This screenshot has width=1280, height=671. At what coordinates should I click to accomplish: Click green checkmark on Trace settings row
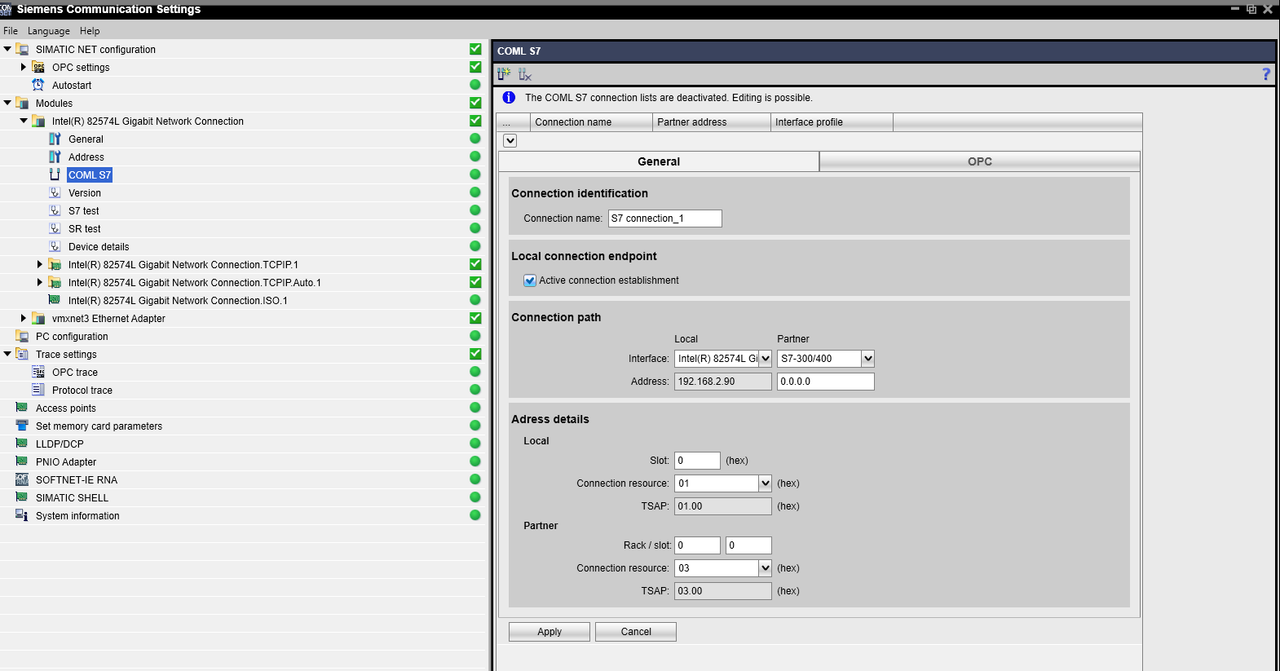[x=475, y=354]
